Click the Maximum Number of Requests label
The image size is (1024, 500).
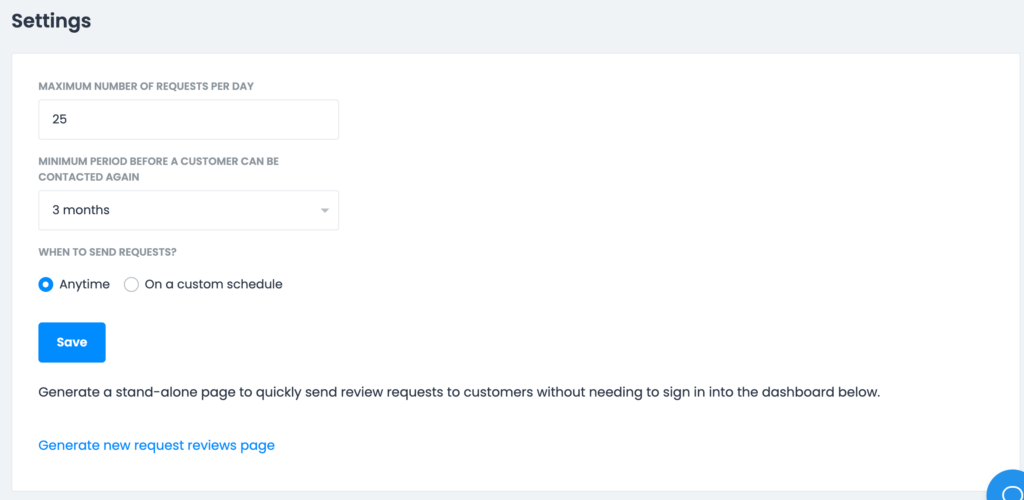click(x=146, y=86)
